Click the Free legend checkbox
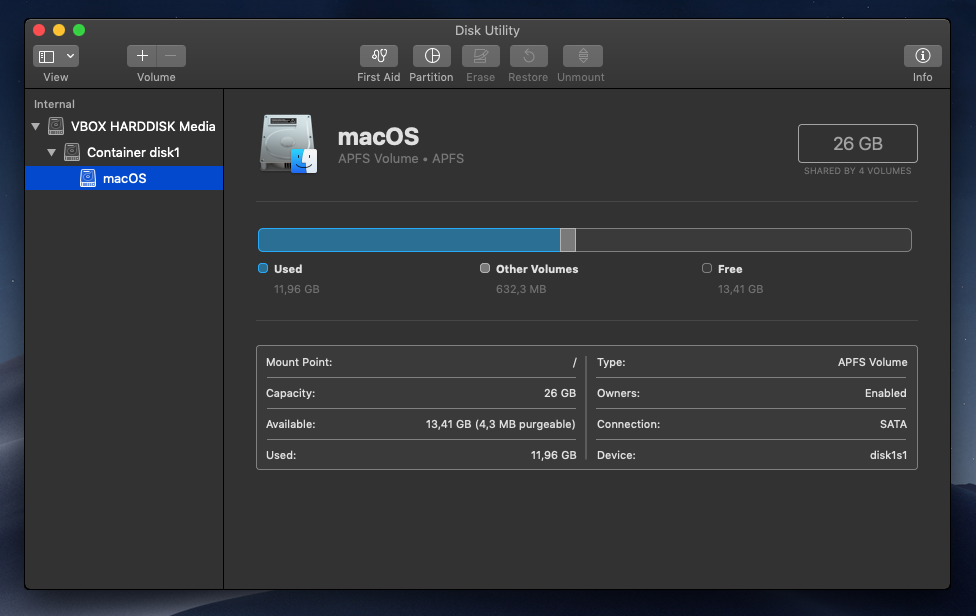This screenshot has height=616, width=976. pos(706,268)
